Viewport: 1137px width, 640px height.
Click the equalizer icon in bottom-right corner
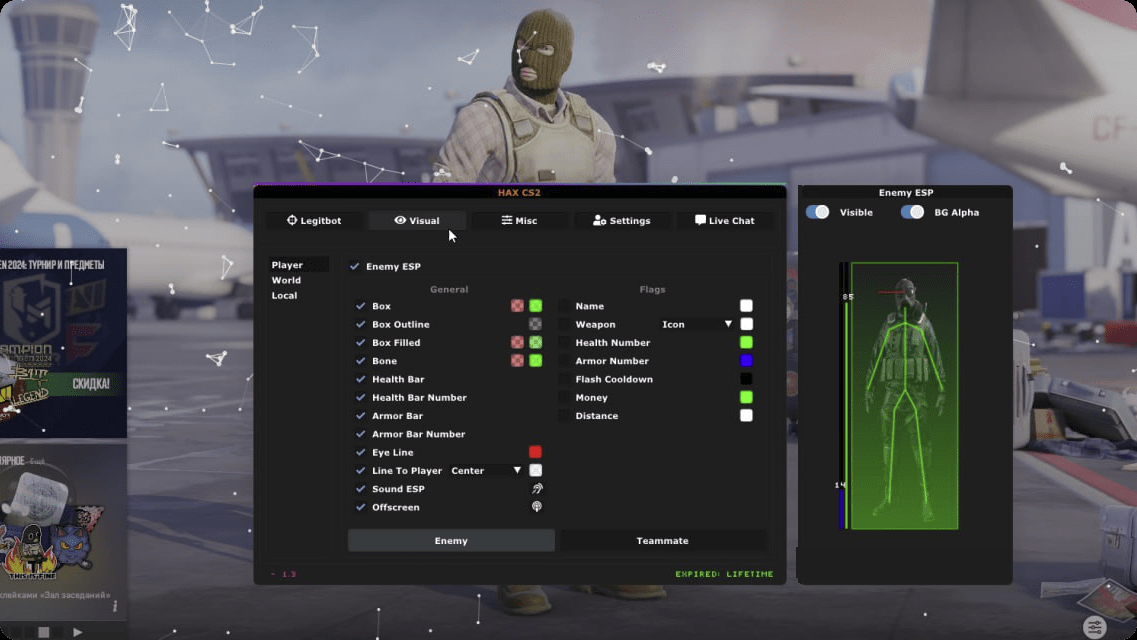(x=1095, y=627)
